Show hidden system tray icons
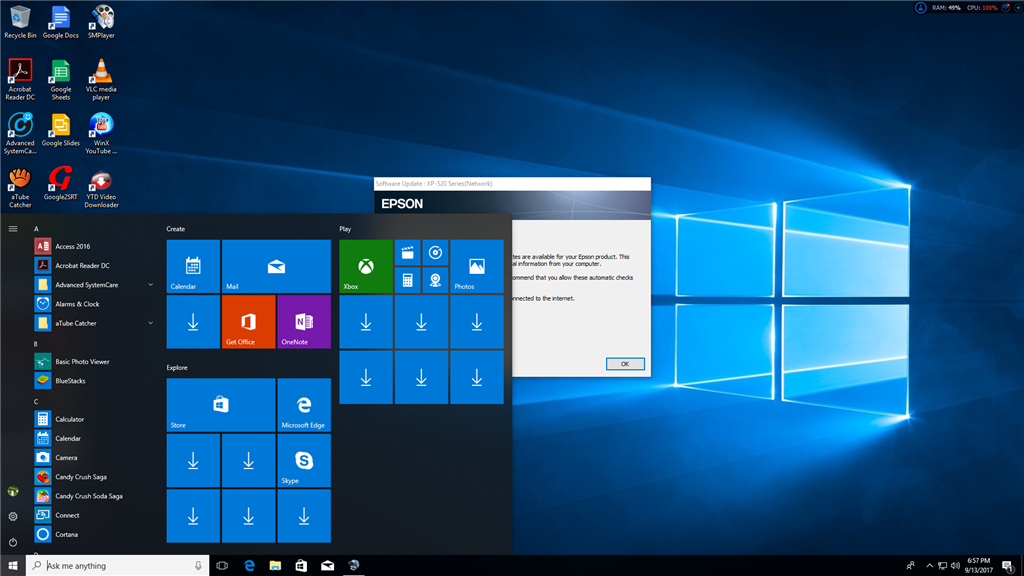Image resolution: width=1024 pixels, height=576 pixels. tap(929, 566)
